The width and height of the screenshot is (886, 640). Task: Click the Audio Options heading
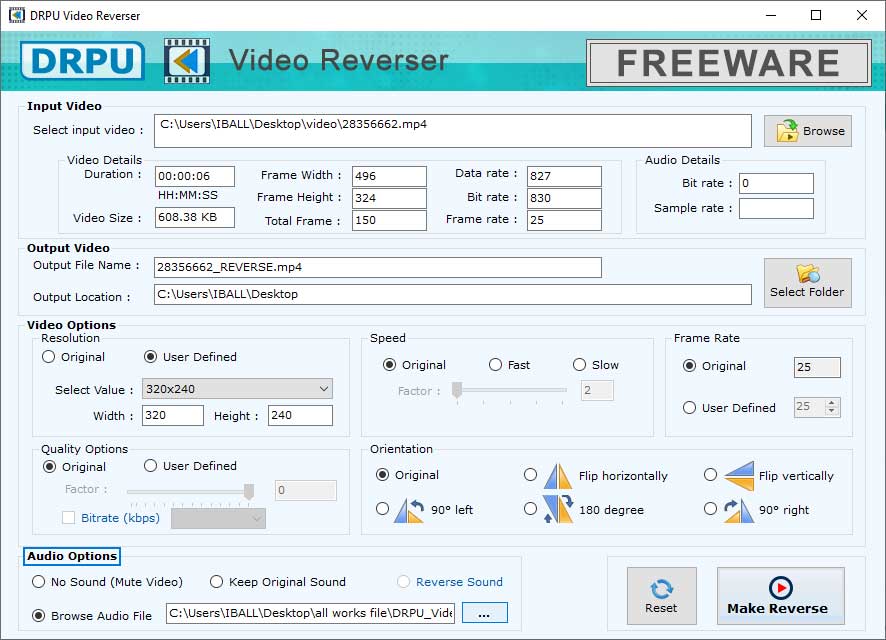[x=72, y=556]
